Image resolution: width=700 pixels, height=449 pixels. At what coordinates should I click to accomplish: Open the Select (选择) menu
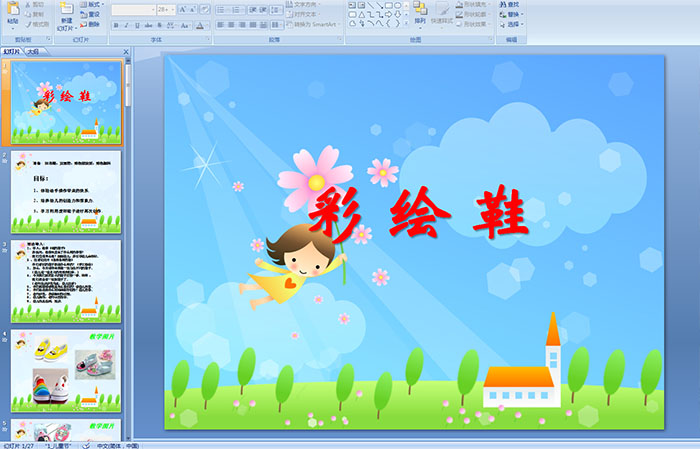[511, 24]
